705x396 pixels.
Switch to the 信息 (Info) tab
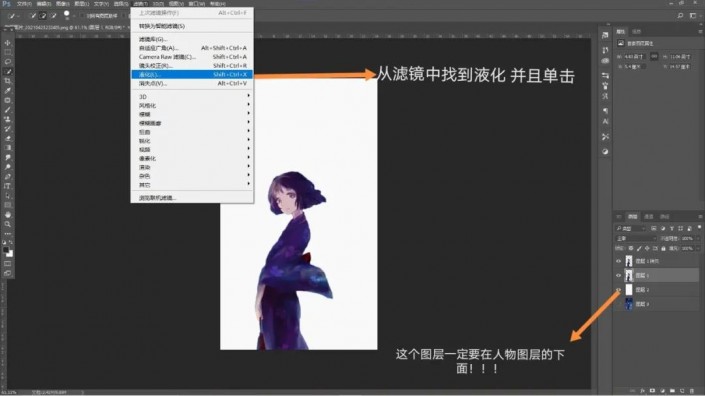(637, 31)
